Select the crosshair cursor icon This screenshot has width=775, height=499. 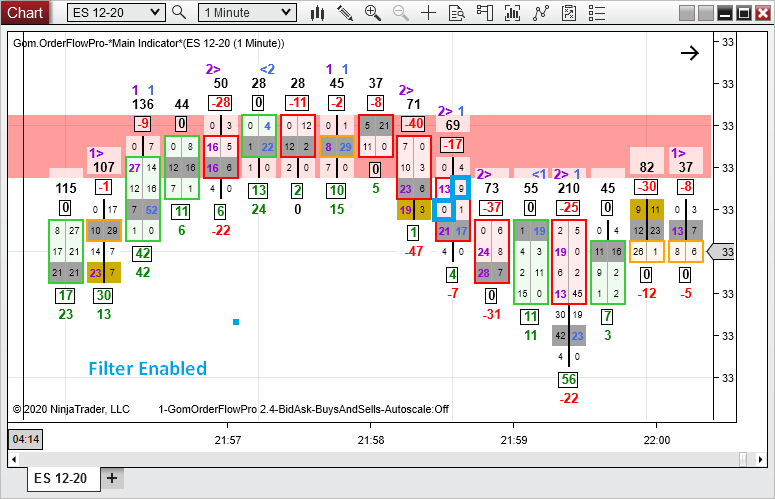click(x=429, y=13)
